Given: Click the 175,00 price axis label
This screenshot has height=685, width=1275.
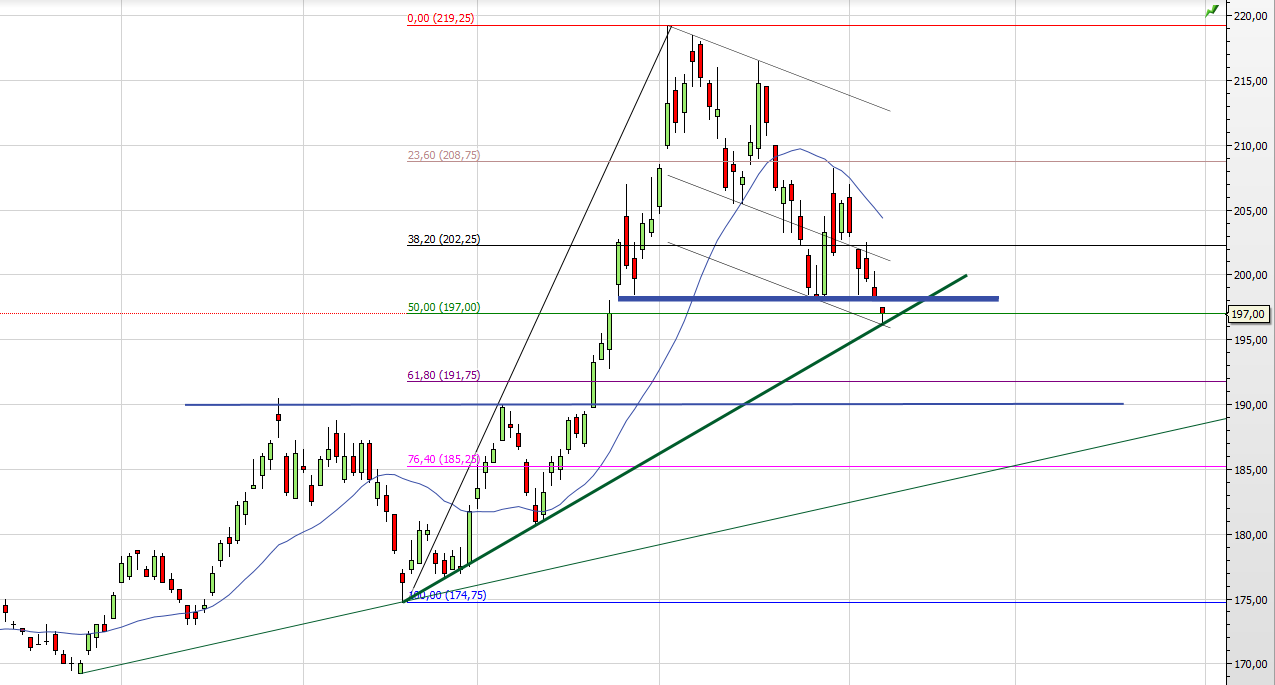Looking at the screenshot, I should pyautogui.click(x=1251, y=600).
